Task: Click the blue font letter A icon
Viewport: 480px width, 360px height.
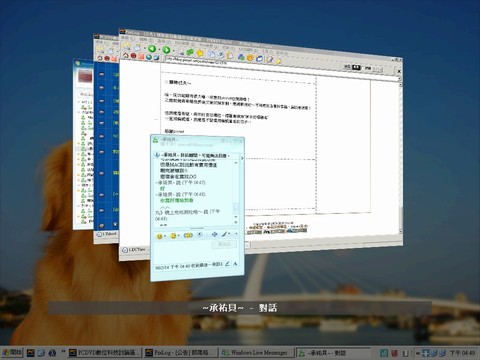Action: point(235,264)
